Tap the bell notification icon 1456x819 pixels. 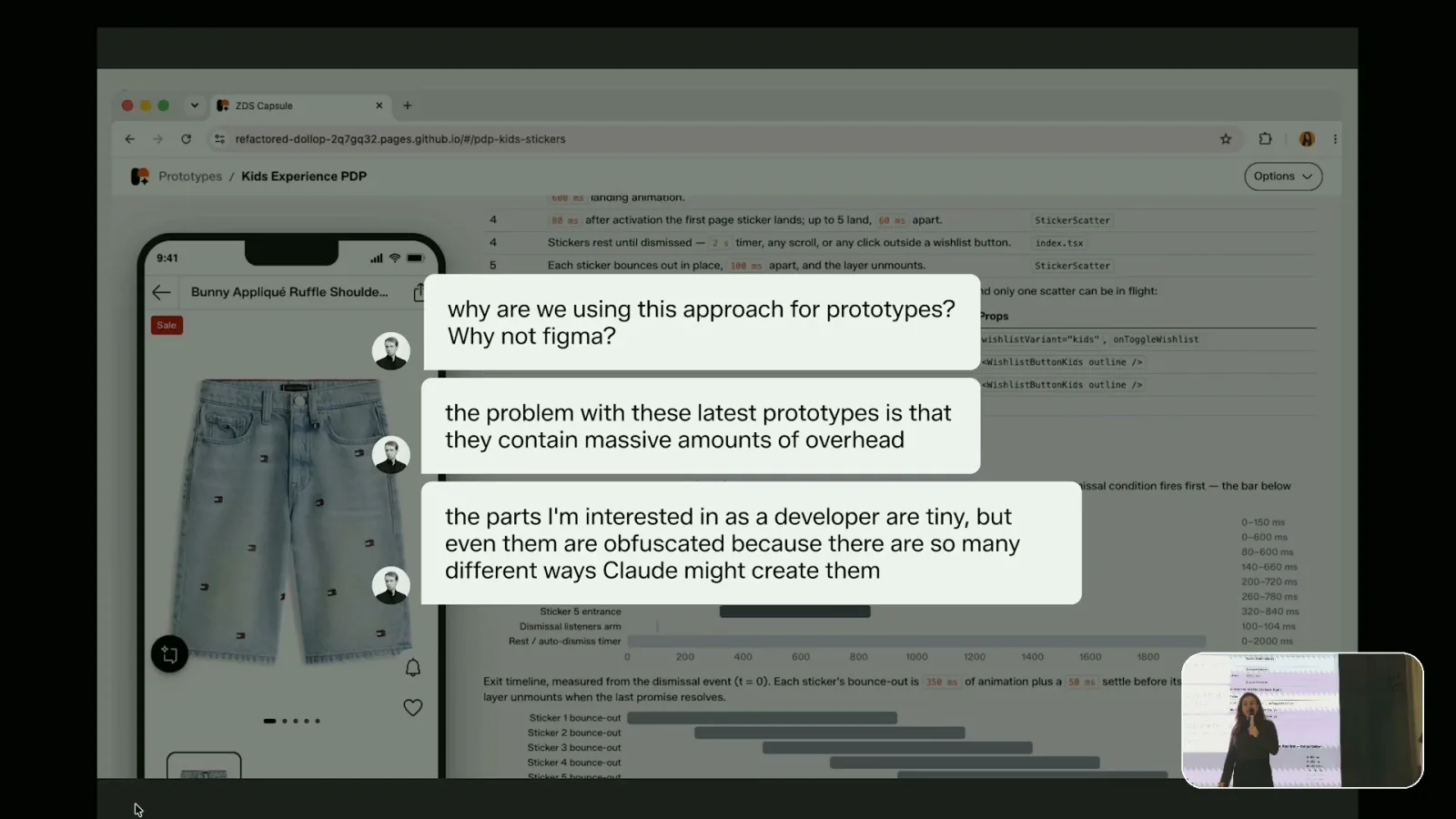(x=413, y=668)
